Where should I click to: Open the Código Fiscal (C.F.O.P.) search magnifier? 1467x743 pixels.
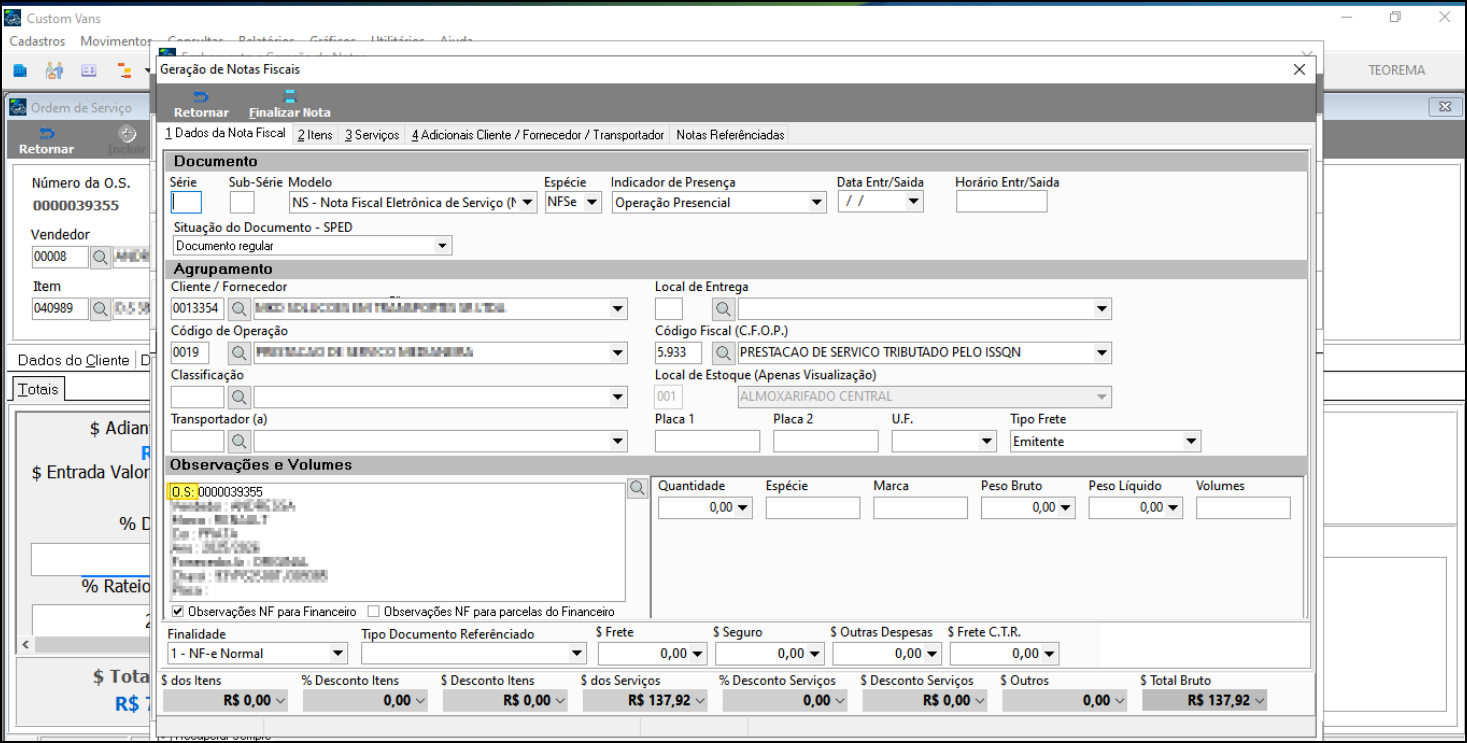click(723, 352)
